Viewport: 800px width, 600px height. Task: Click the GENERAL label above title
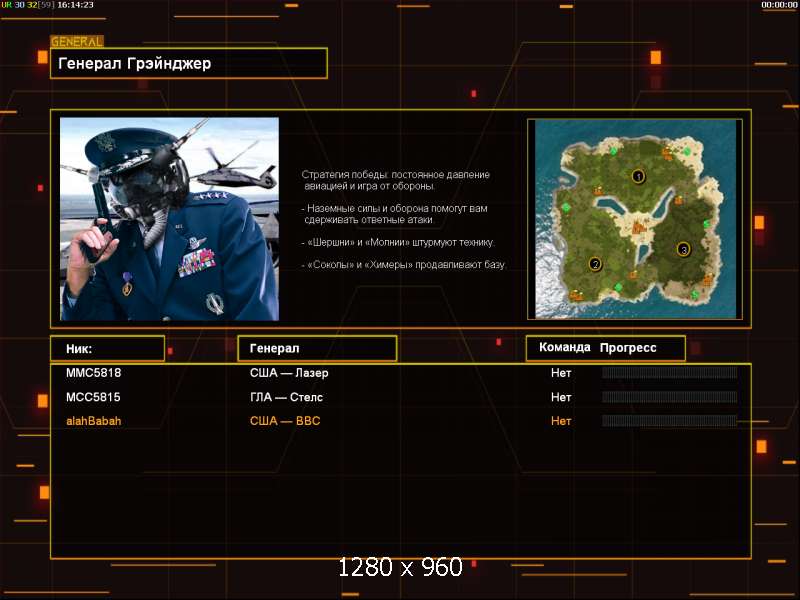[x=77, y=41]
